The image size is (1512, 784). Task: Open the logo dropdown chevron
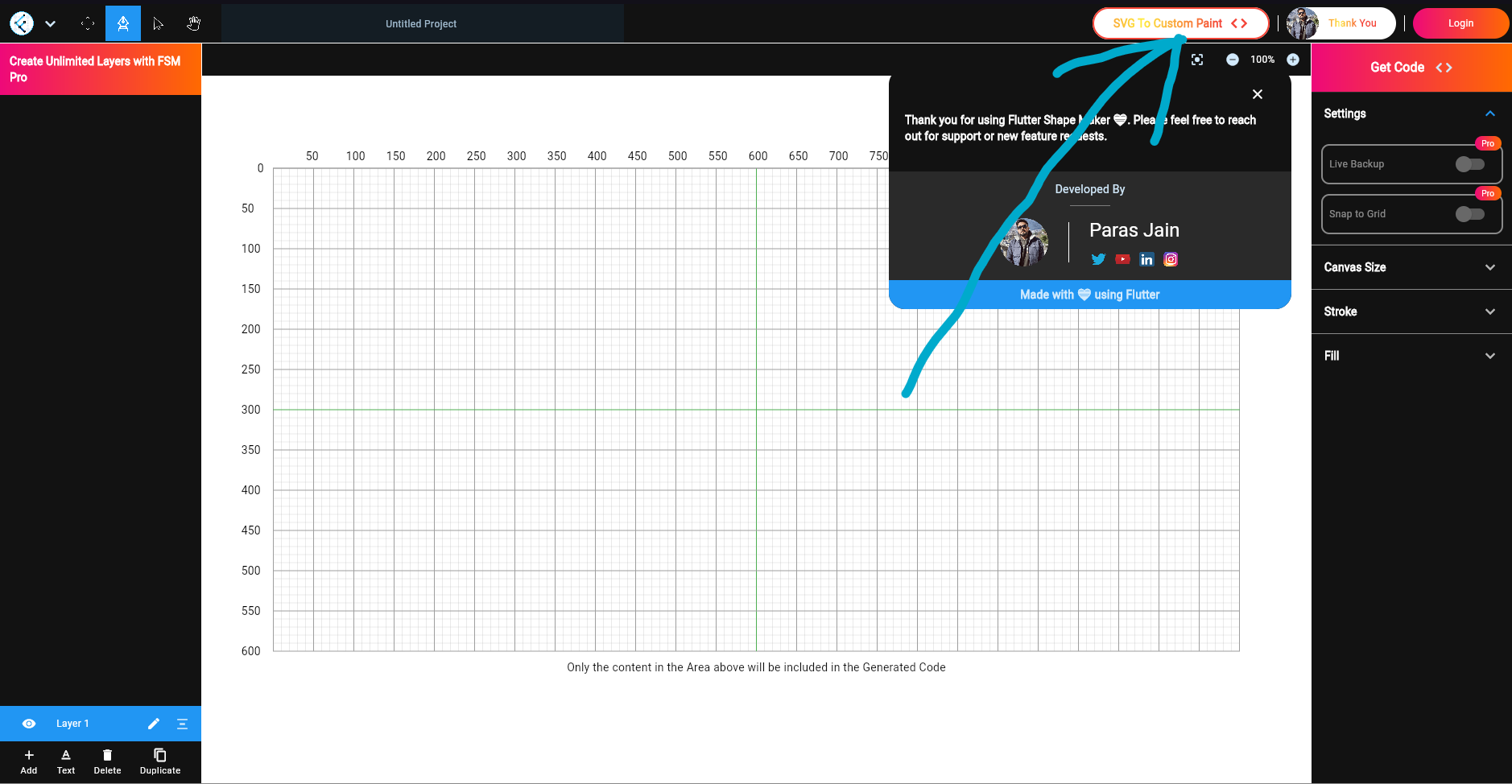point(51,24)
